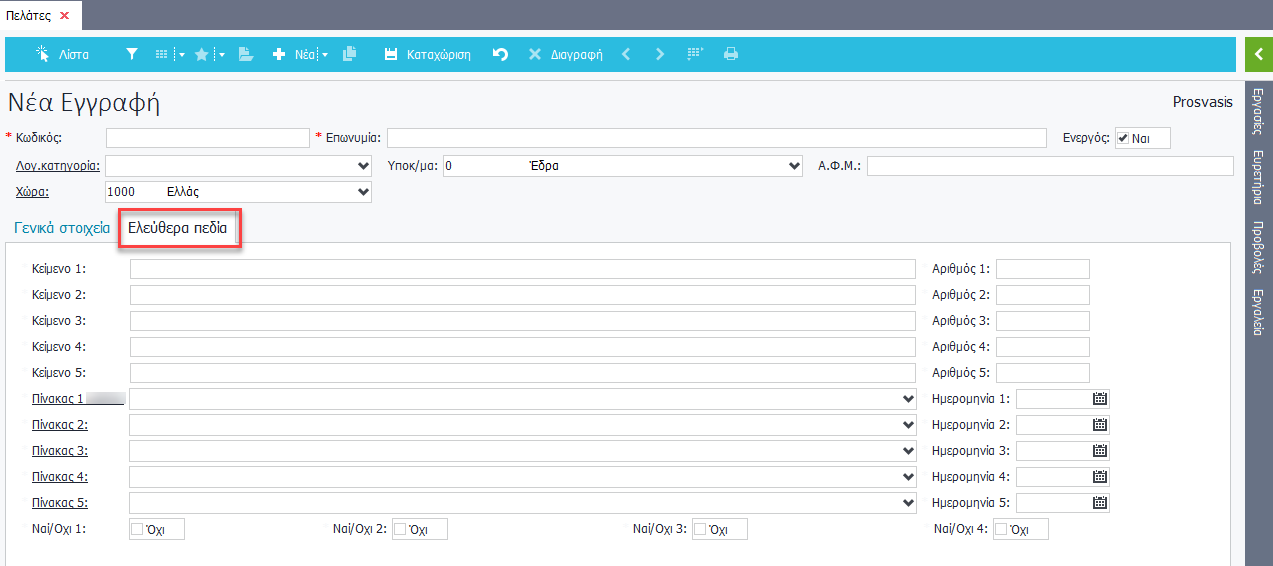Collapse the side panel with green arrow

pos(1258,54)
